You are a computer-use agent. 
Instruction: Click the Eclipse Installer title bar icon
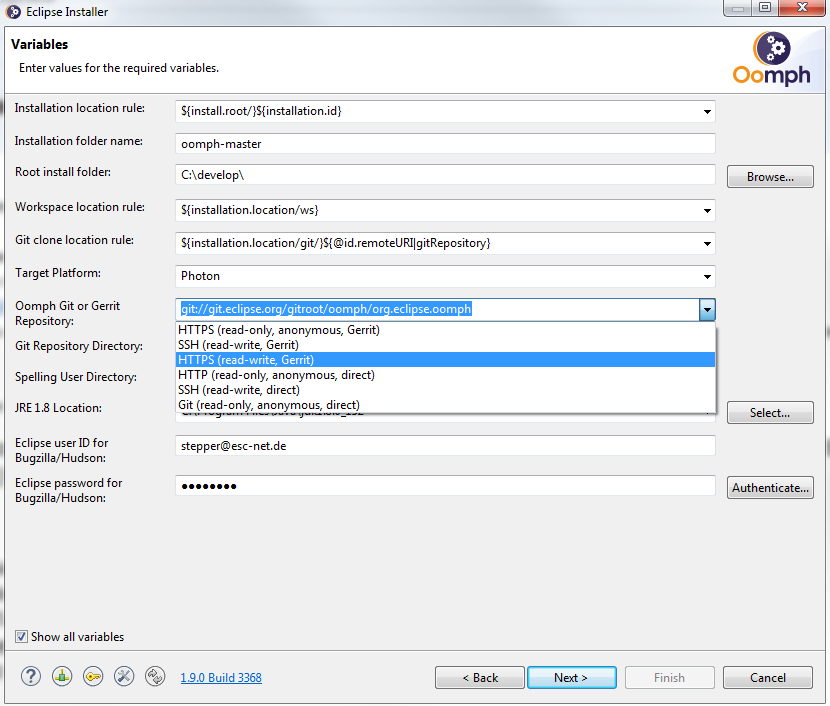pos(13,12)
